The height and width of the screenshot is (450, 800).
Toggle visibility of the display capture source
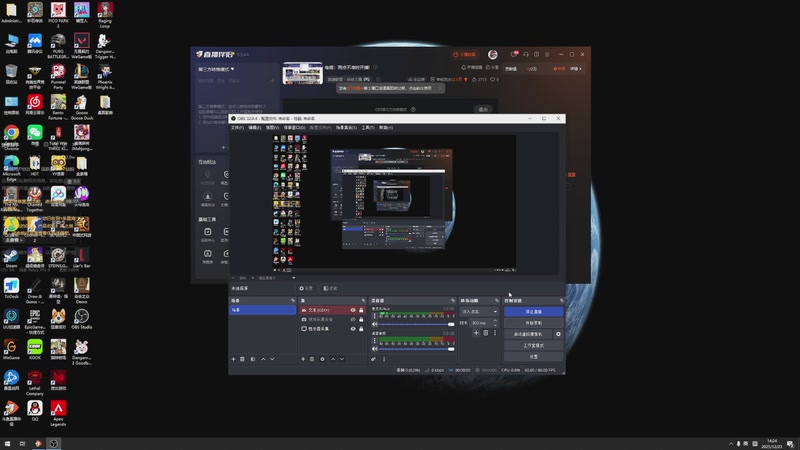pyautogui.click(x=353, y=329)
